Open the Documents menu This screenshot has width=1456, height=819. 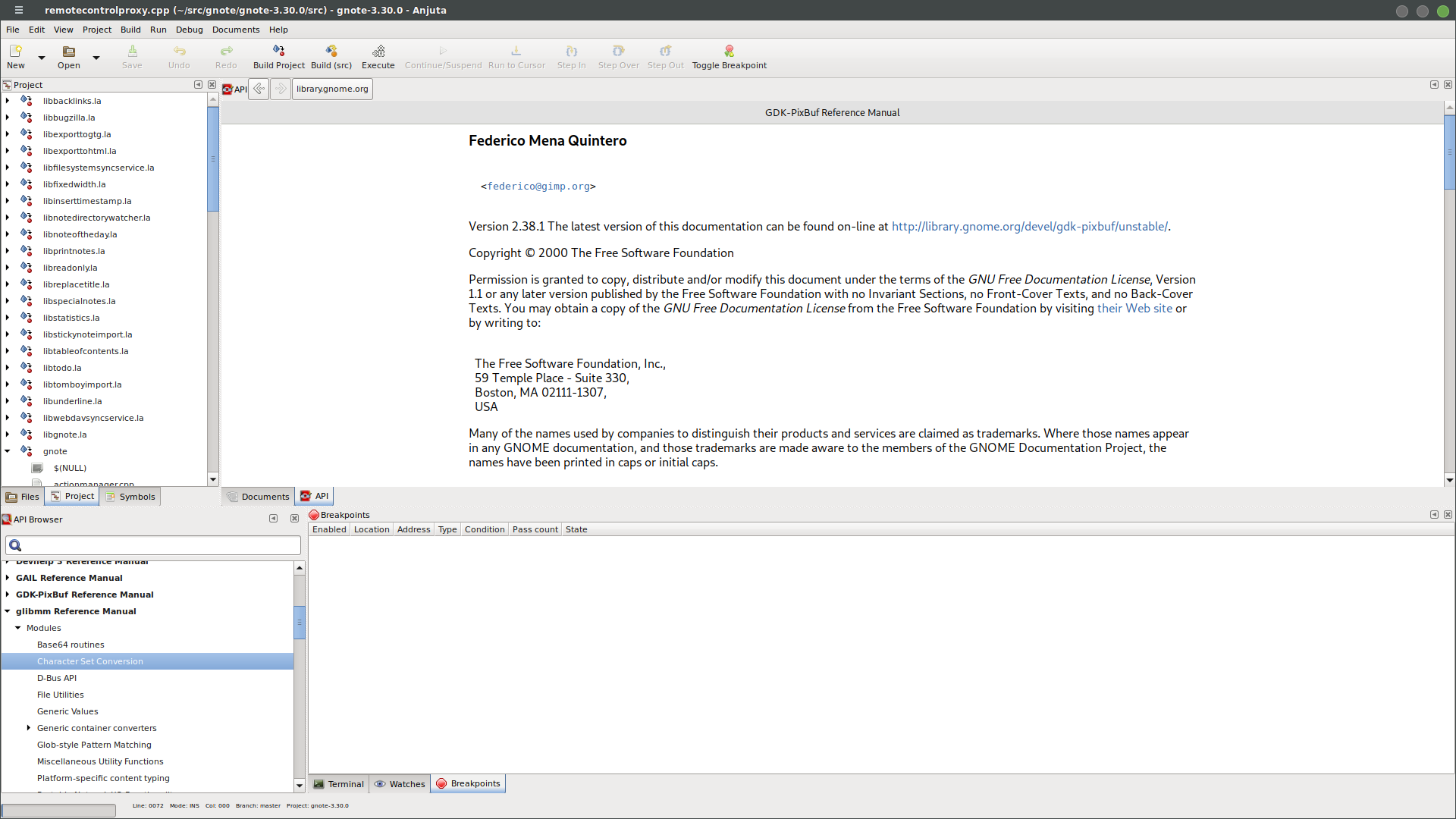pyautogui.click(x=236, y=30)
